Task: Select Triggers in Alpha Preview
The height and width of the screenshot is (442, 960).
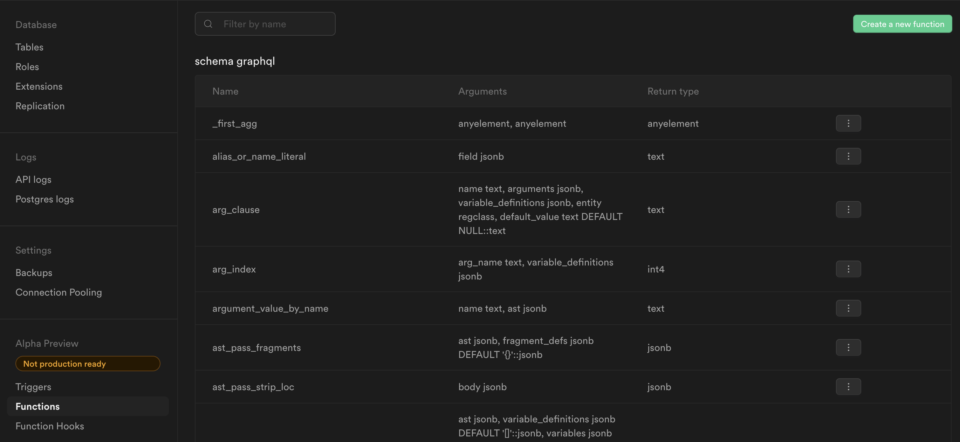Action: point(33,387)
